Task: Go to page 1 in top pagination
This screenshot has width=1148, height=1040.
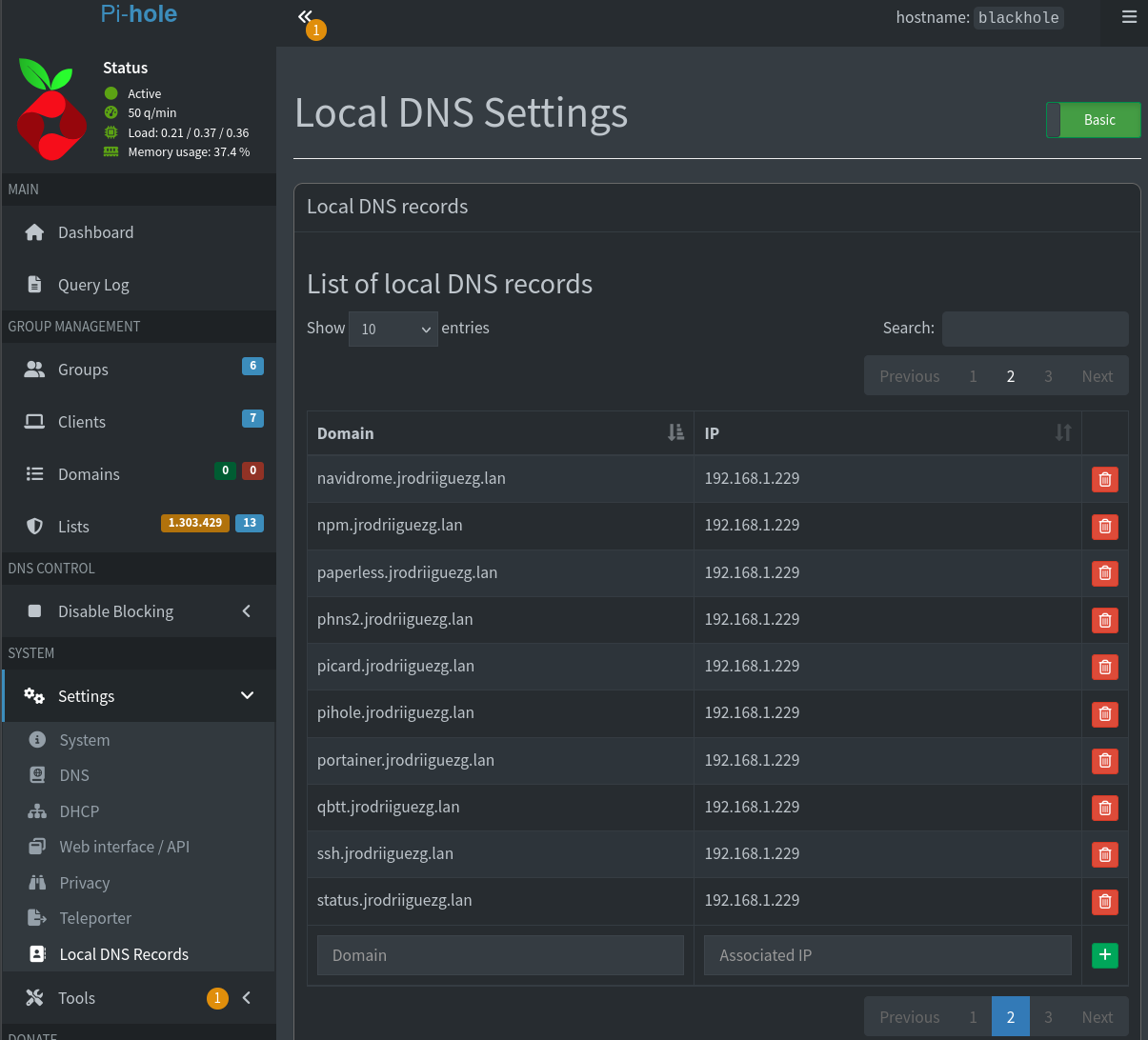Action: point(973,376)
